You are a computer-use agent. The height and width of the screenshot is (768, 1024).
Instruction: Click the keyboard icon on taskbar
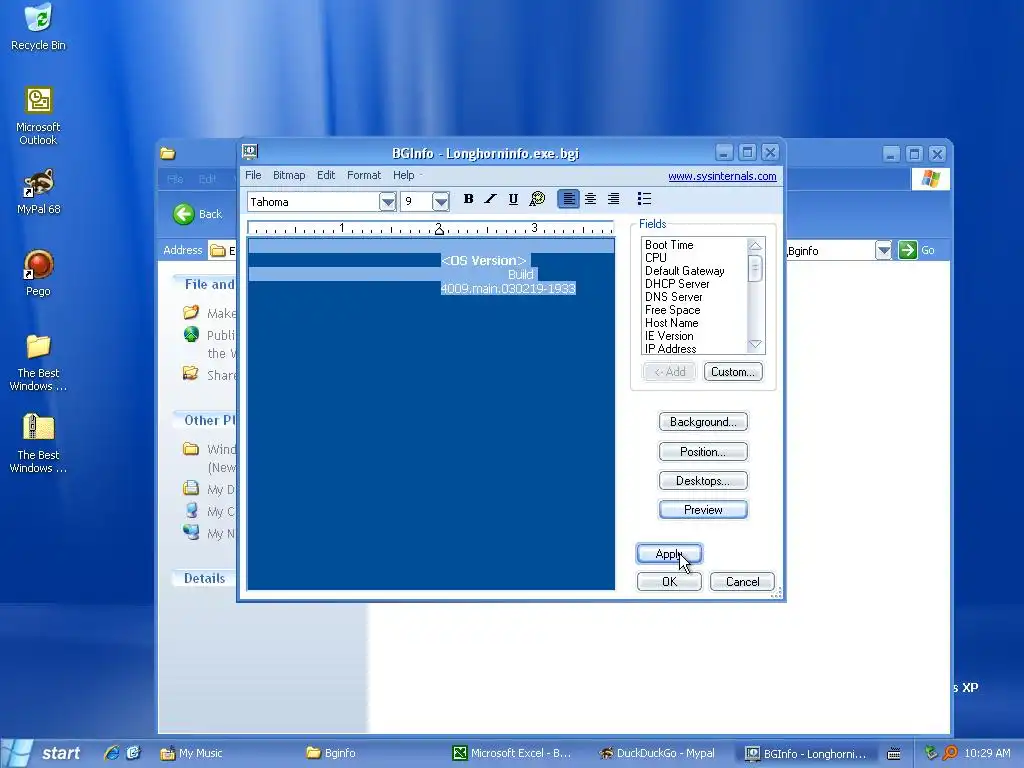(x=894, y=754)
